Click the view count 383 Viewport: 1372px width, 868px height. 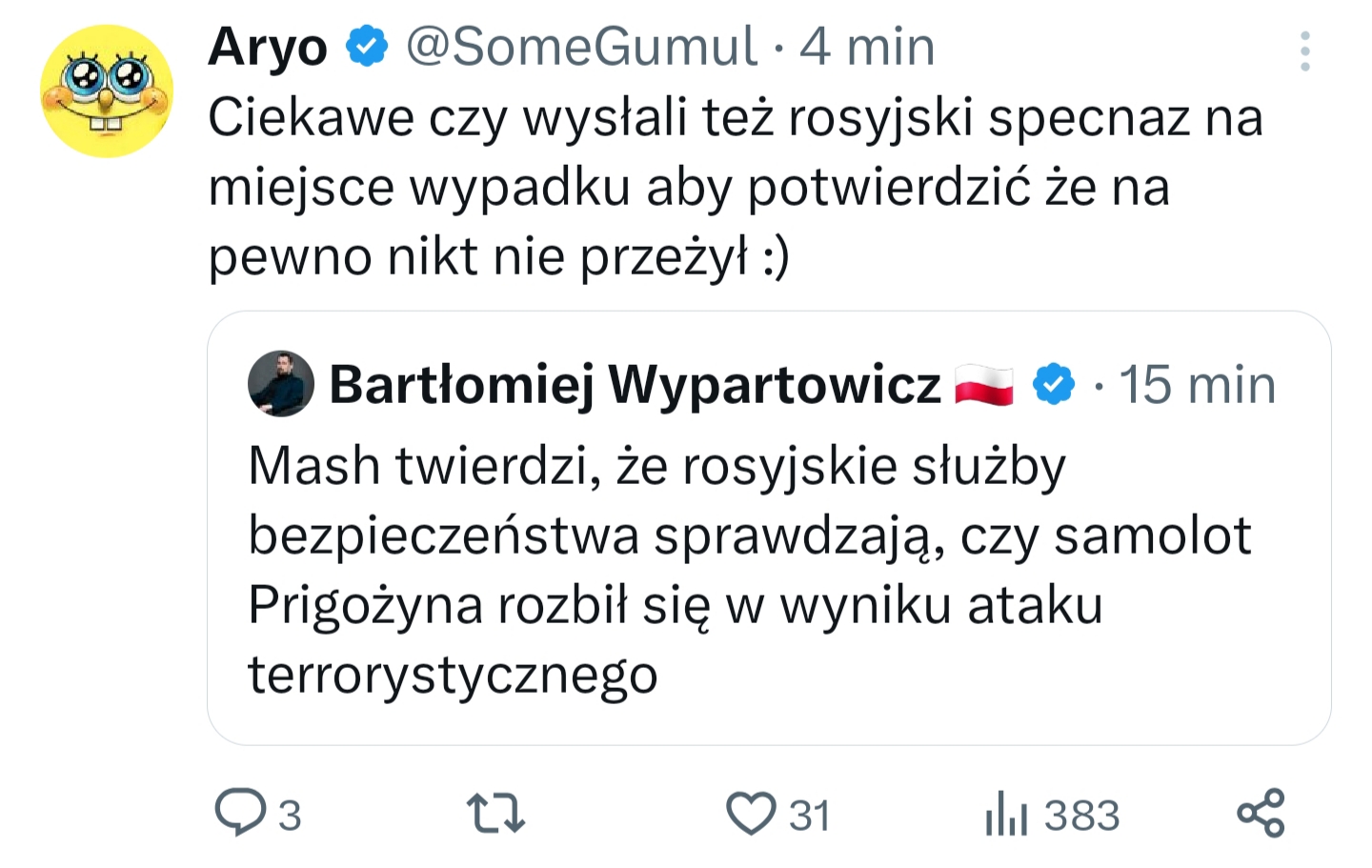[x=1082, y=816]
